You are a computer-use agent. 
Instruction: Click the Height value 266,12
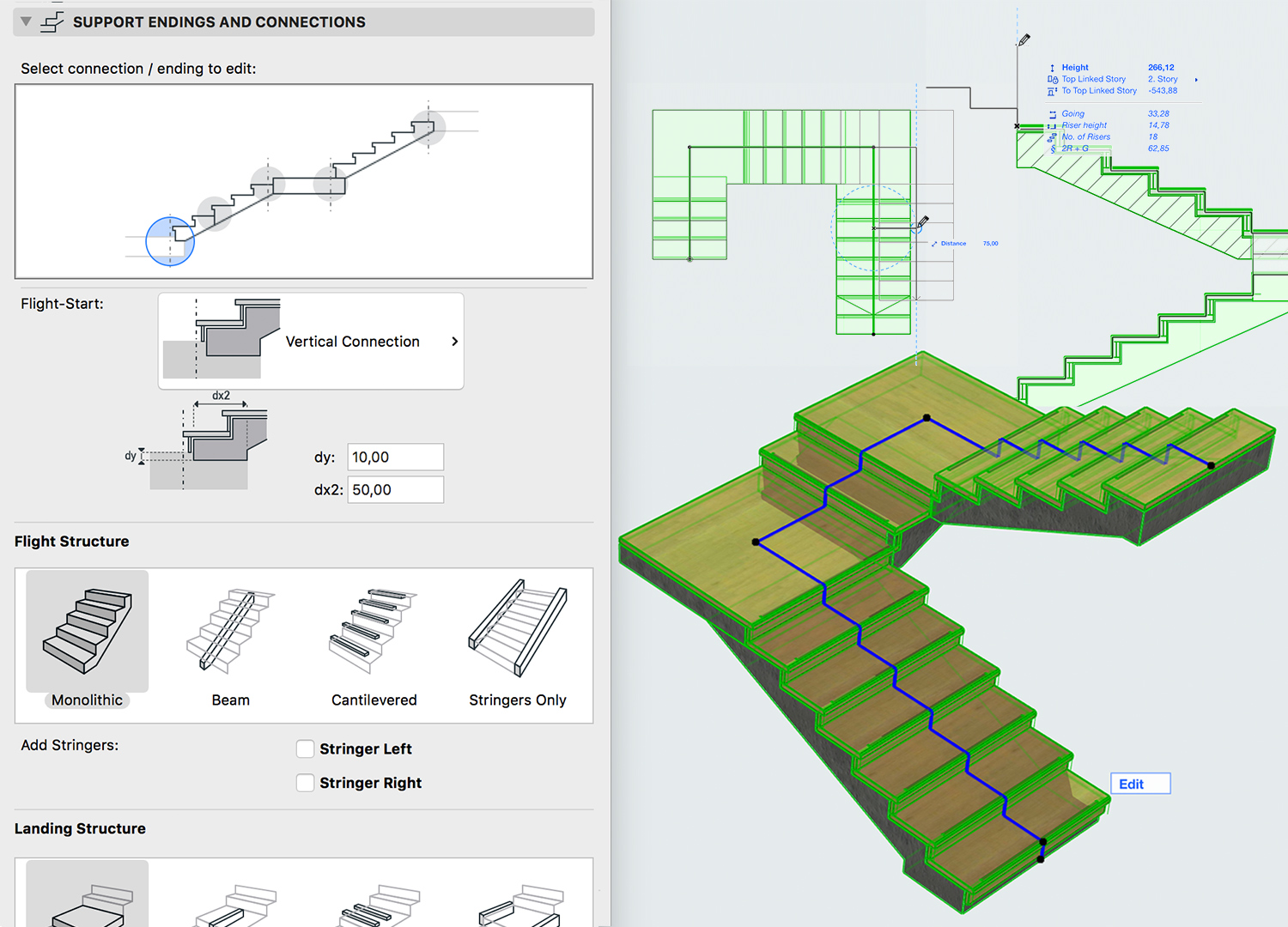pos(1161,68)
